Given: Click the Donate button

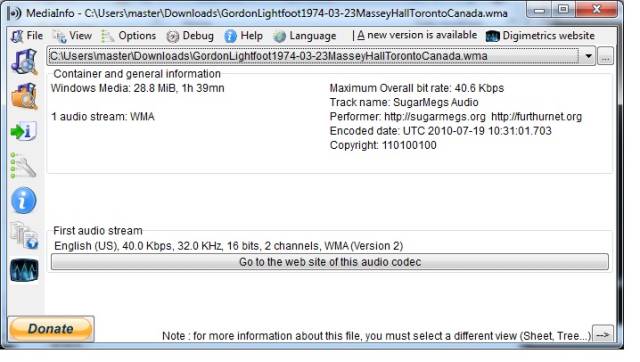Looking at the screenshot, I should (x=51, y=329).
